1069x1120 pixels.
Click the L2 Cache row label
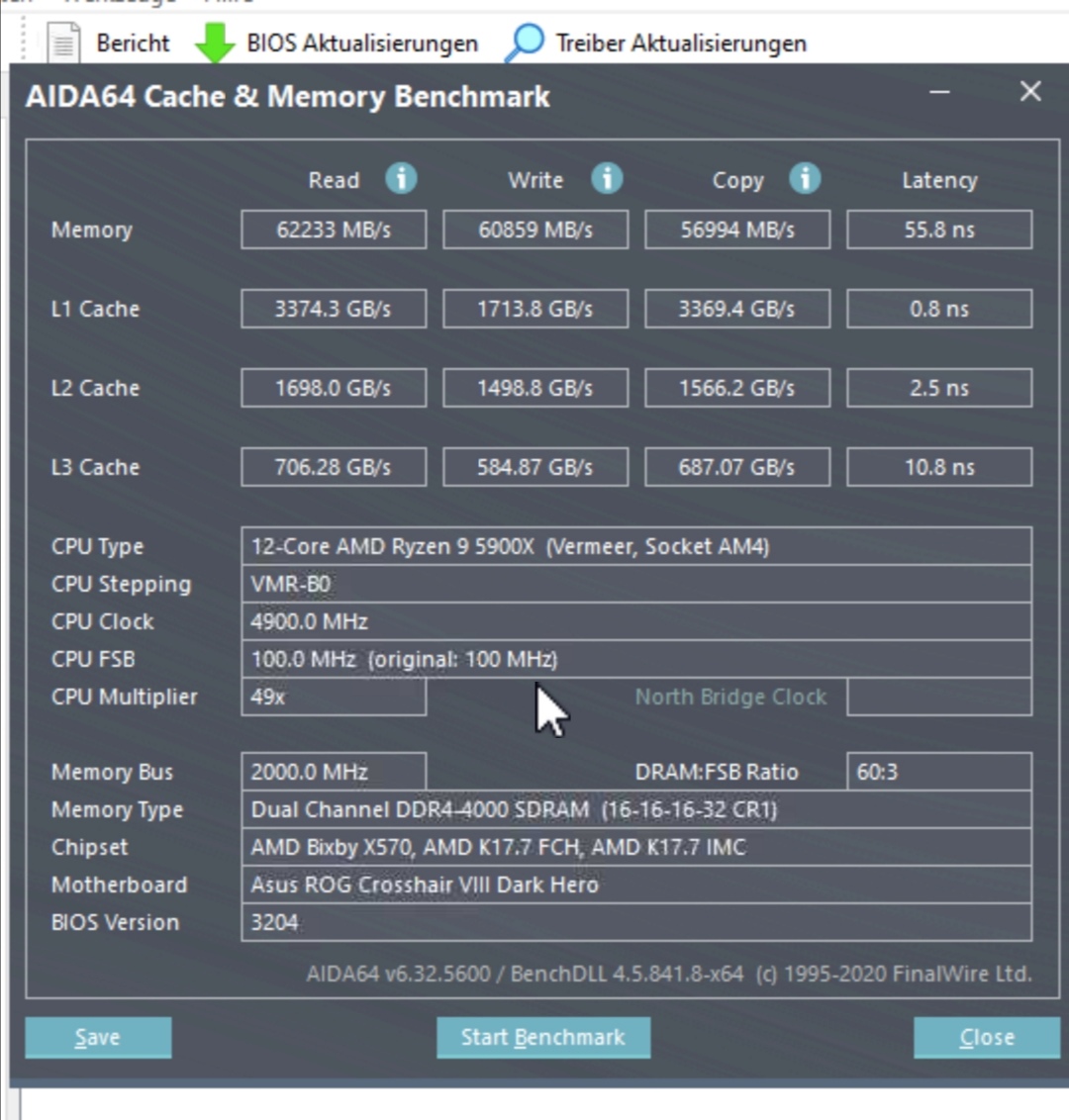coord(95,388)
